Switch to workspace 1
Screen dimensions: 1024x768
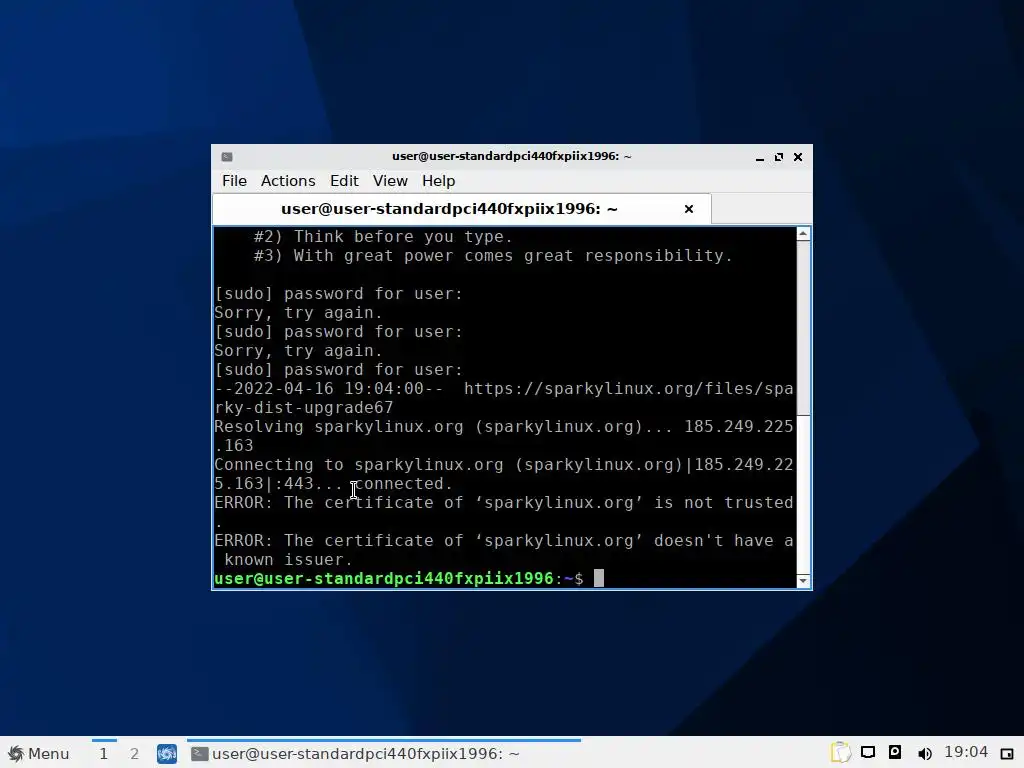(104, 754)
